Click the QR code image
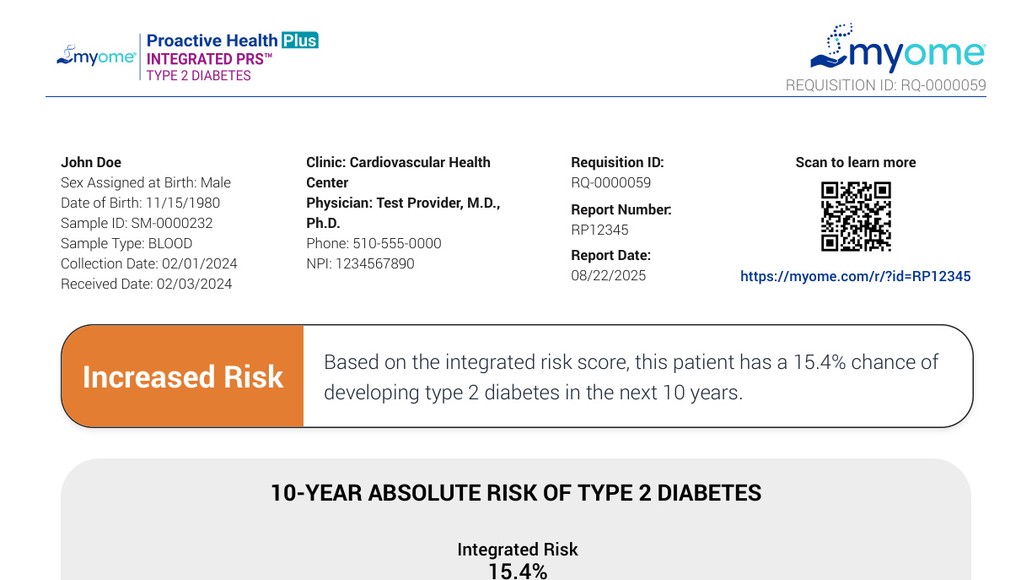Screen dimensions: 1032x580 tap(855, 216)
